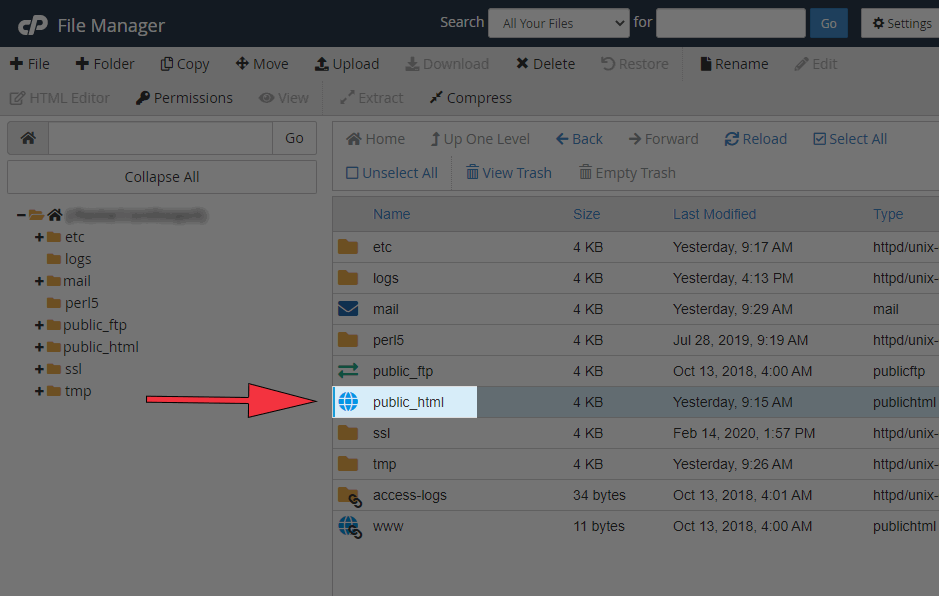Open the All Your Files search dropdown

point(558,23)
